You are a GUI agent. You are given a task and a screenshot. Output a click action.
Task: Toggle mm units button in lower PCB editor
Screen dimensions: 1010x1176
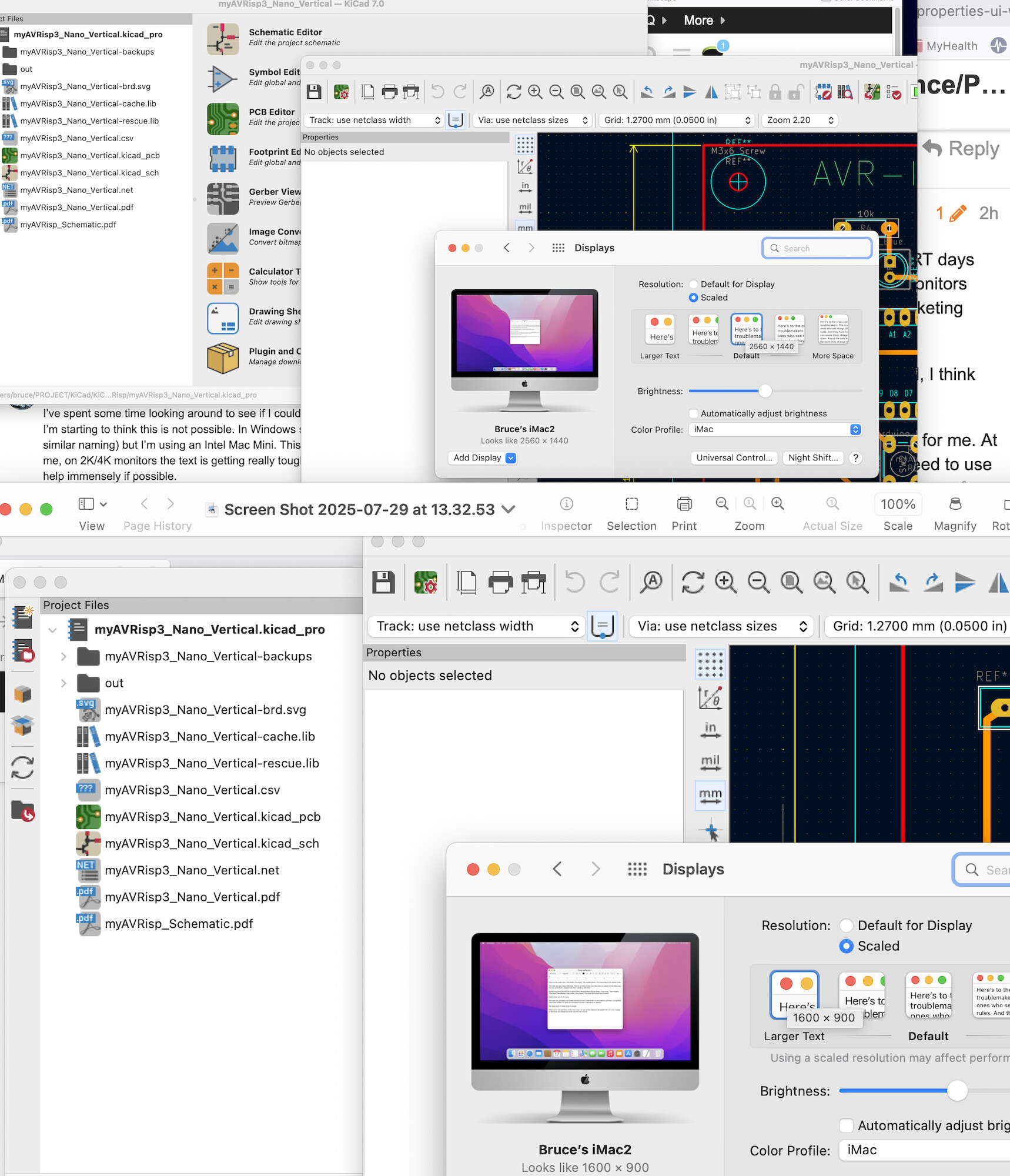(x=710, y=796)
